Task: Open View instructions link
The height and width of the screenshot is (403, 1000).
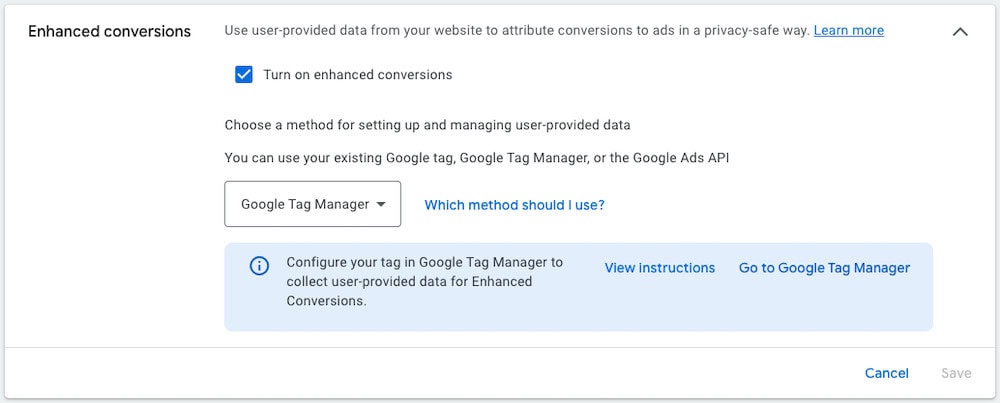Action: [659, 268]
